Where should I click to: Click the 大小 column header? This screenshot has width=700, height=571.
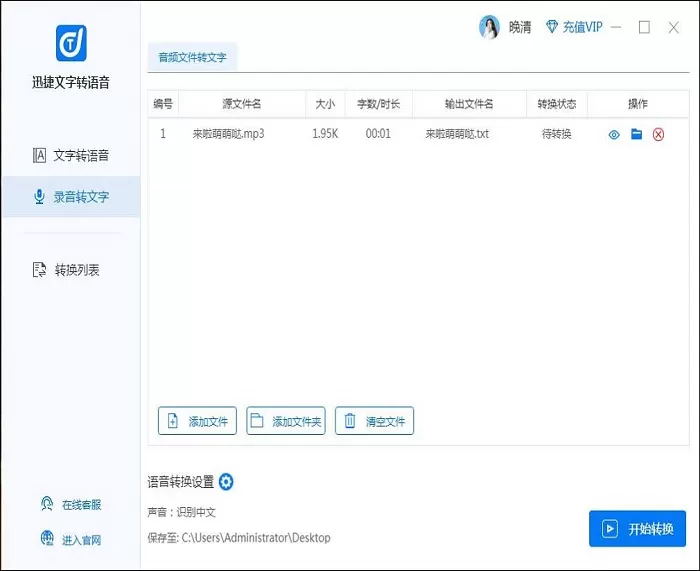pyautogui.click(x=325, y=104)
